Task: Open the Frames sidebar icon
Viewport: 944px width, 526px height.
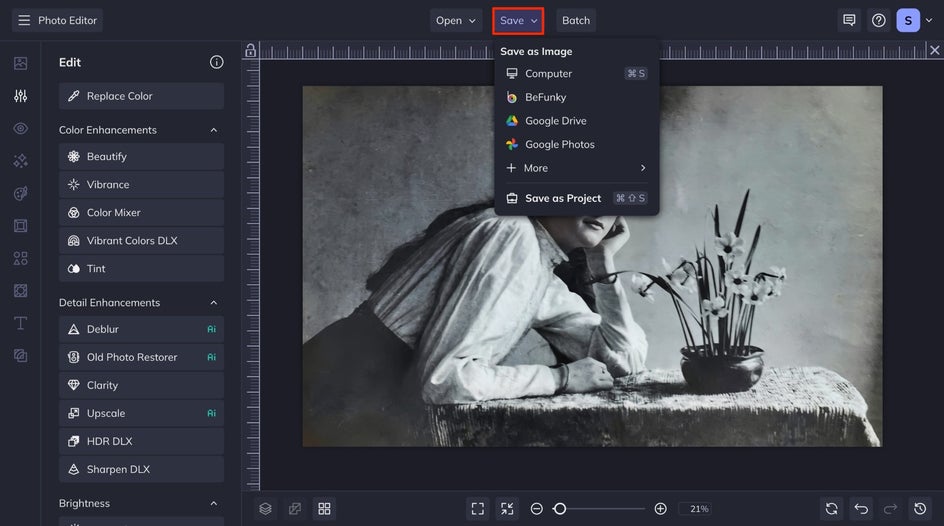Action: (x=20, y=226)
